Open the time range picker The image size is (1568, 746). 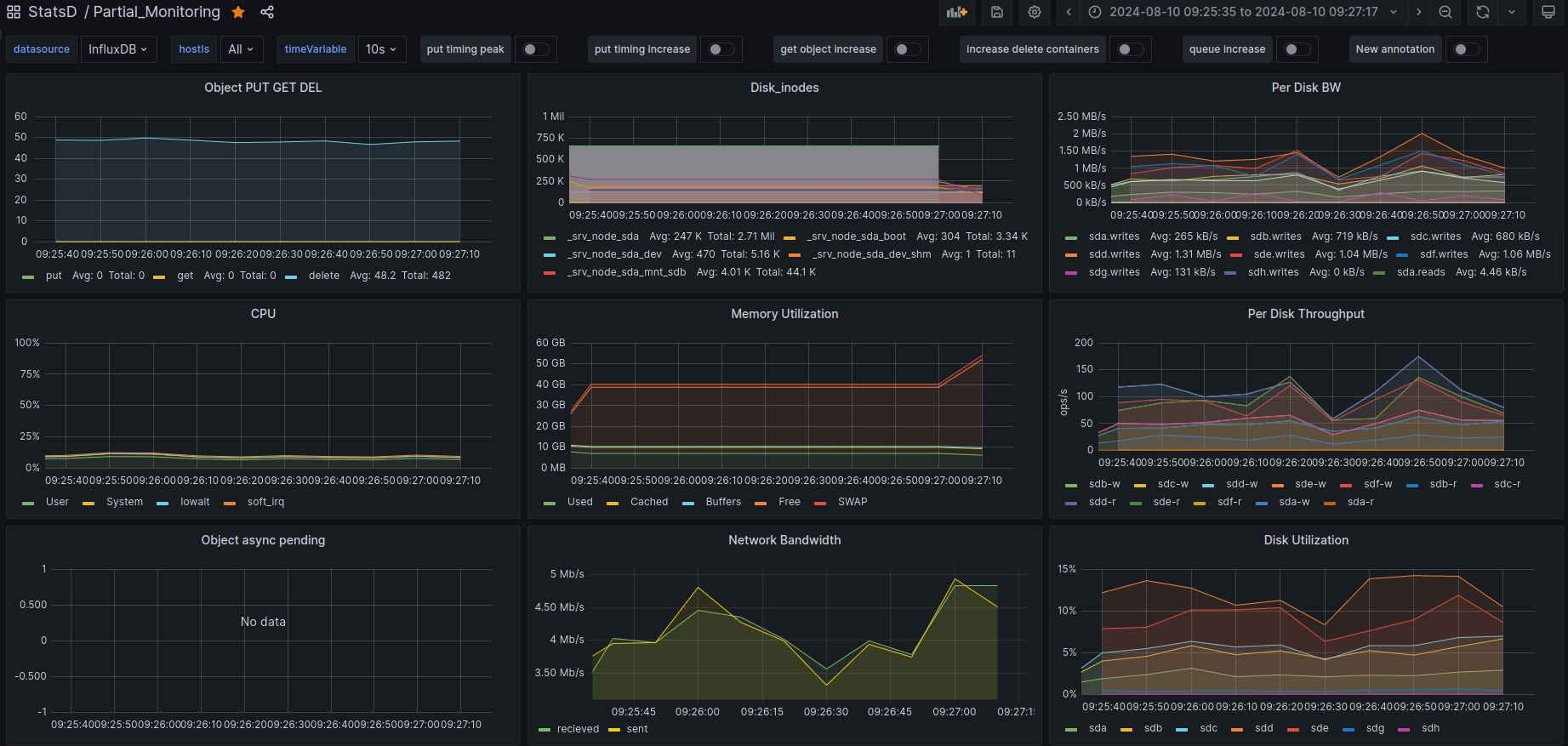1242,12
